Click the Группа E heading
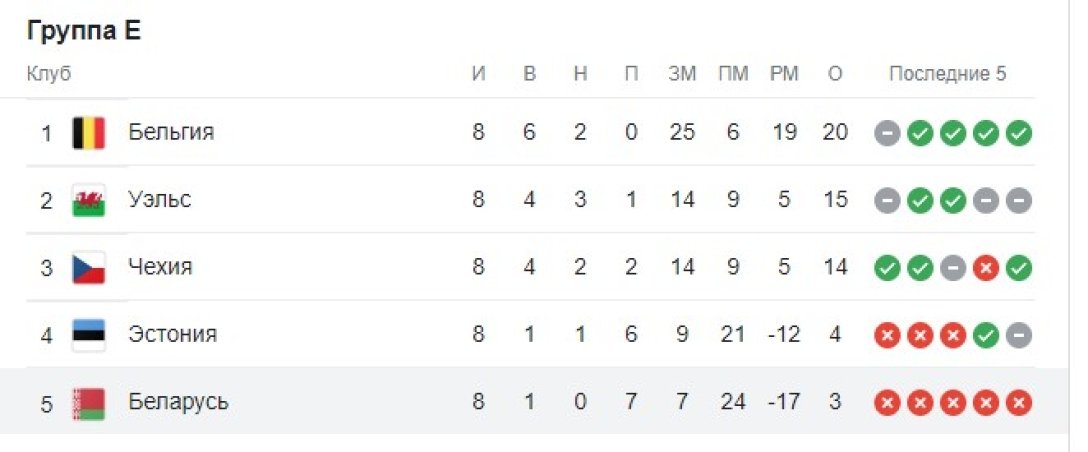Screen dimensions: 1088x452 pyautogui.click(x=84, y=31)
